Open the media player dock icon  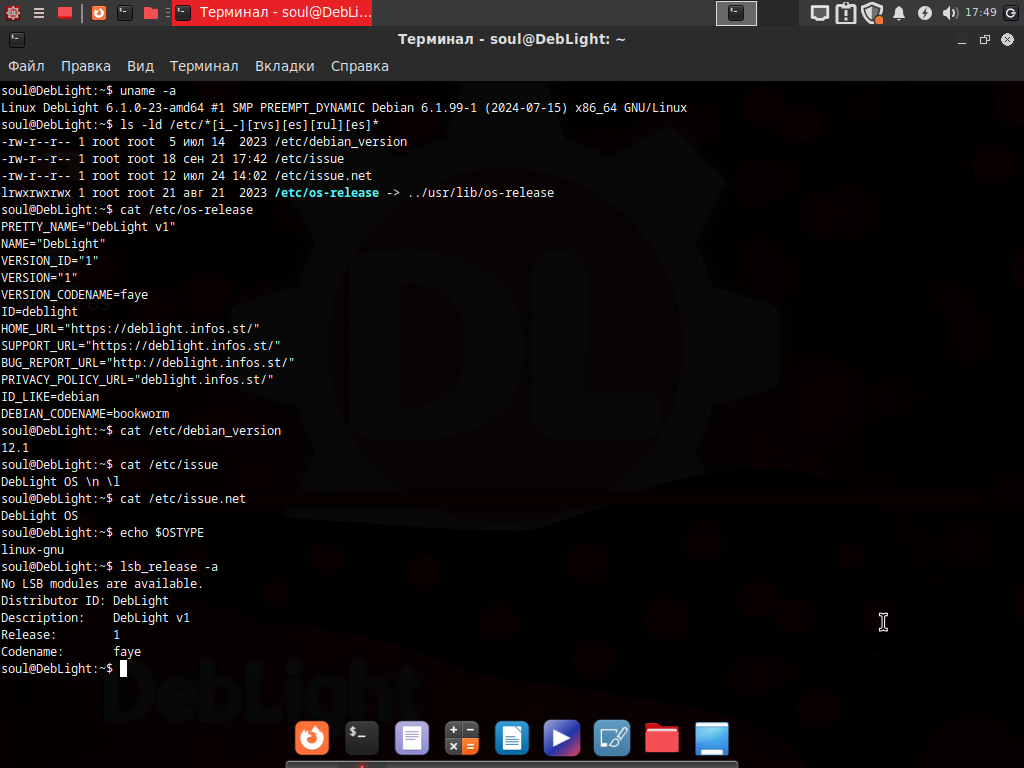point(562,738)
